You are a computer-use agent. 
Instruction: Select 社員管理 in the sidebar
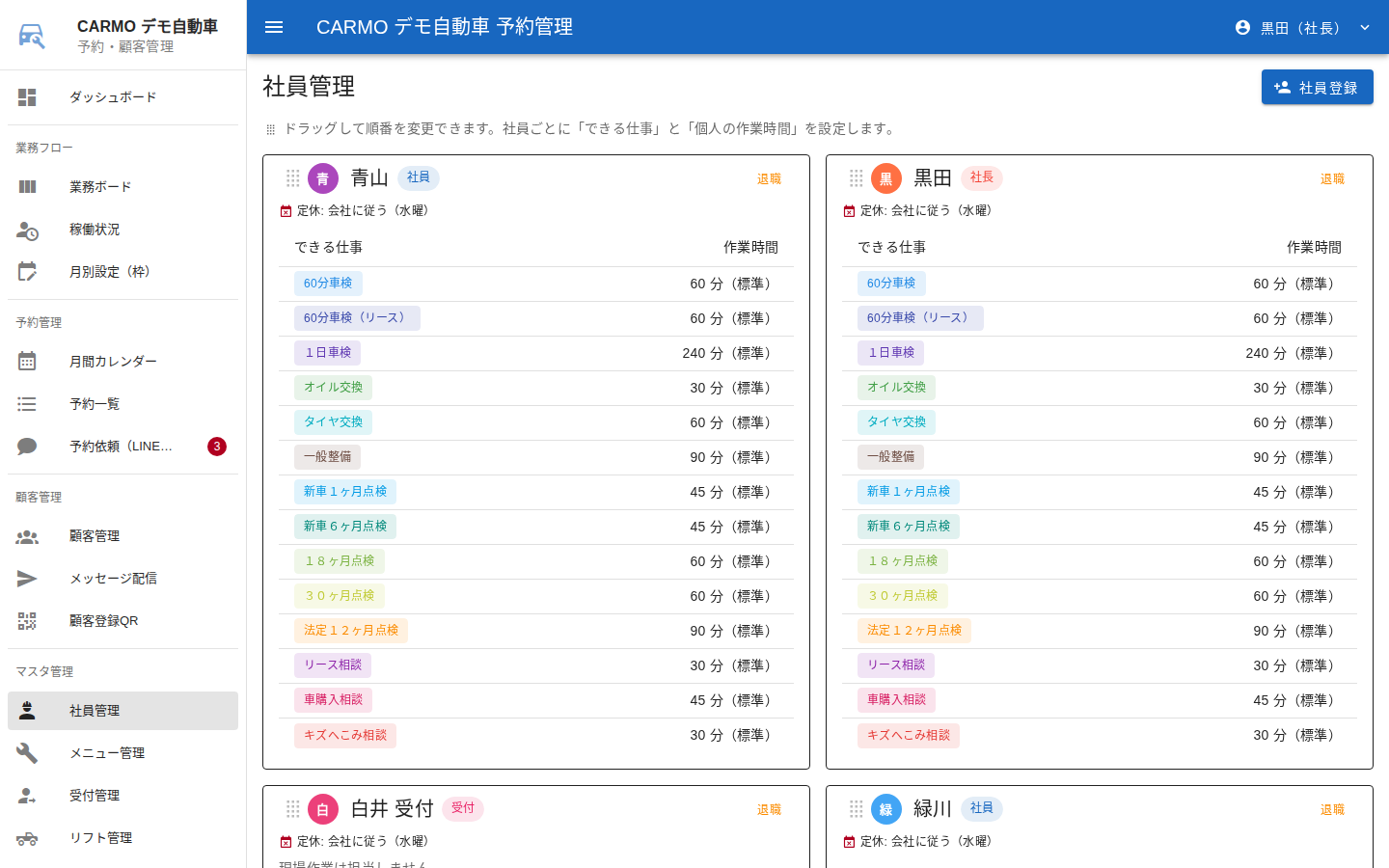123,711
